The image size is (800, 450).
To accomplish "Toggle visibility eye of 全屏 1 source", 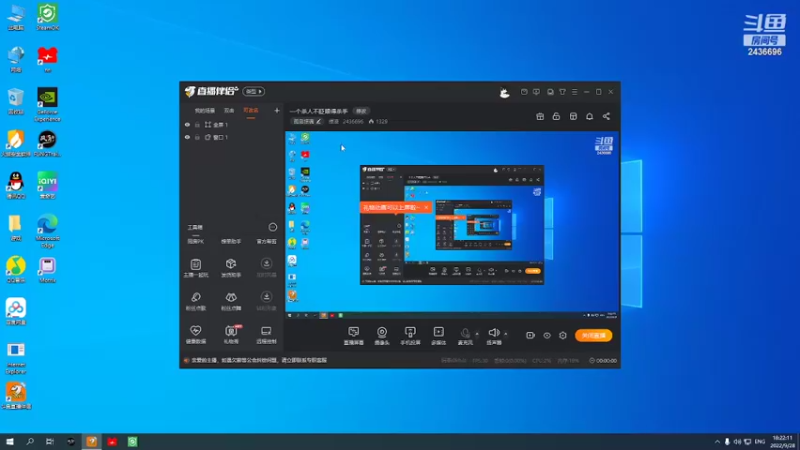I will (187, 124).
